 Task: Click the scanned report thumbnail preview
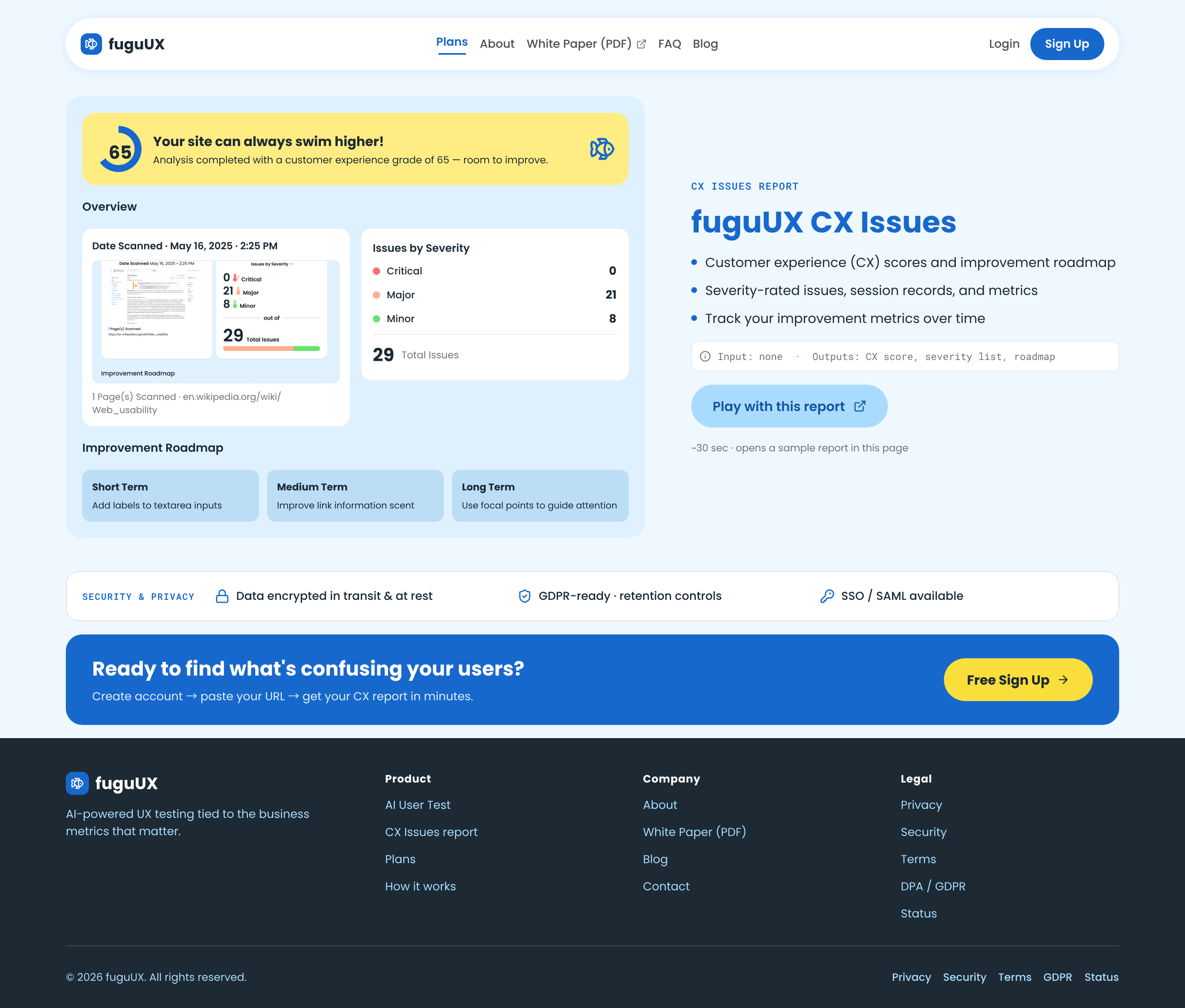(216, 322)
